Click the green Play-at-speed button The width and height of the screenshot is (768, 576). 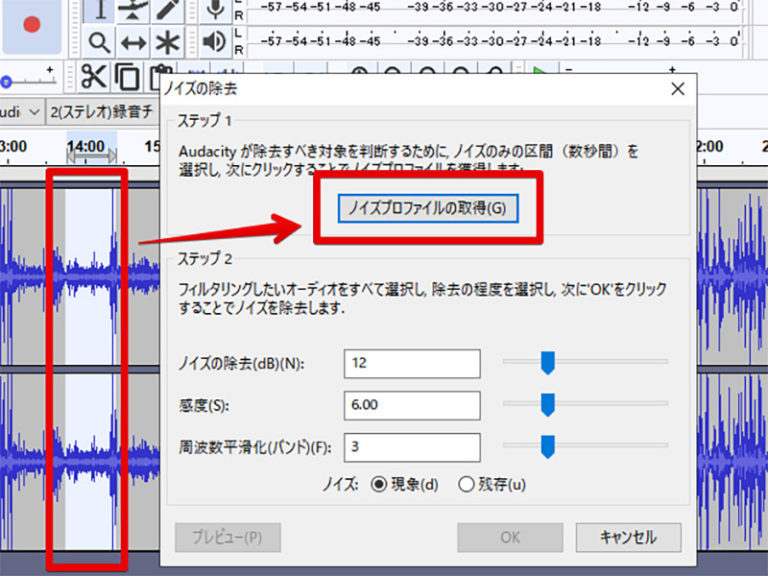(x=541, y=72)
